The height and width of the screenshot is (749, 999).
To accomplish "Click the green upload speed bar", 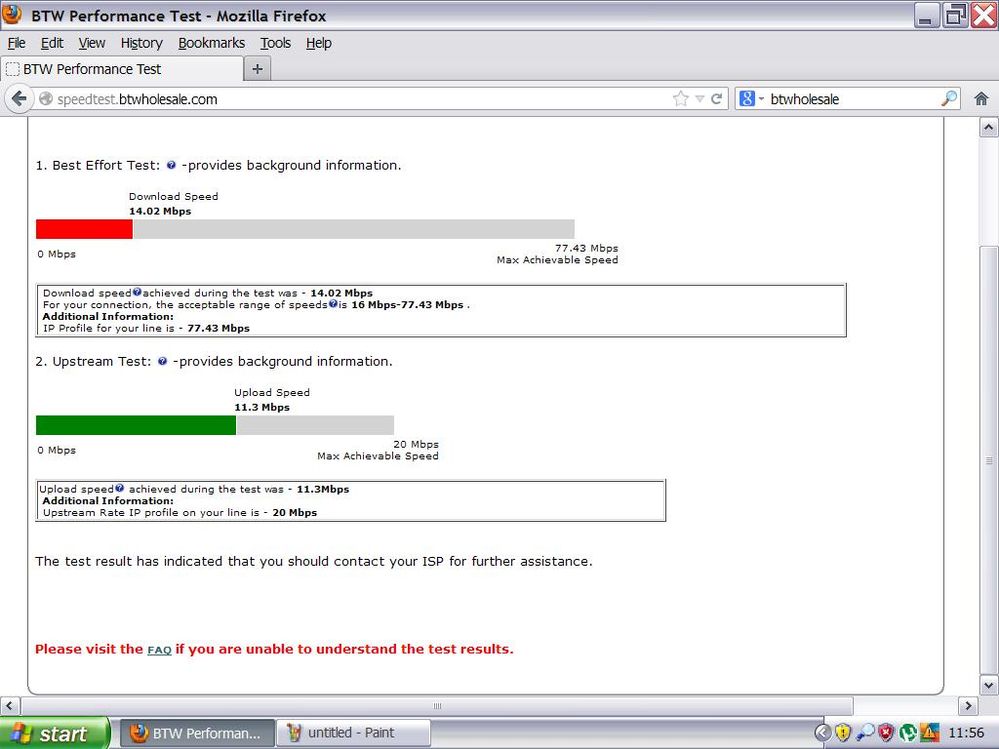I will [136, 425].
